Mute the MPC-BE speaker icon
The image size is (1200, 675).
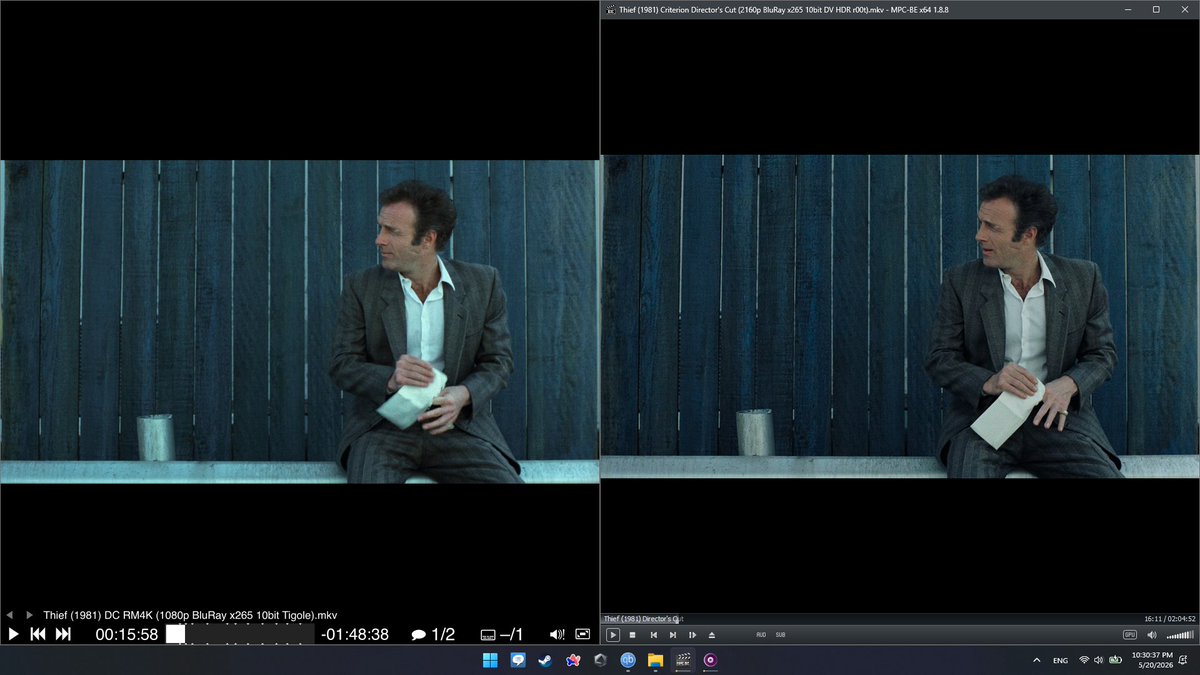1152,634
